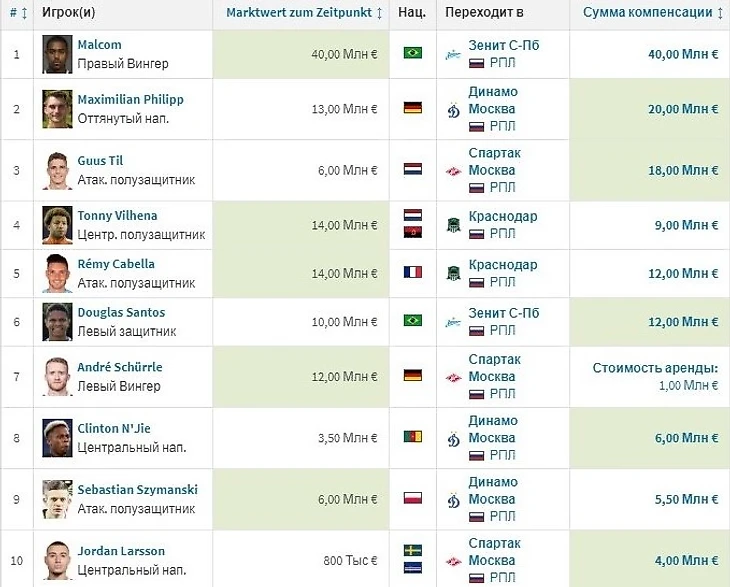Open Jordan Larsson's player page
730x587 pixels.
121,551
